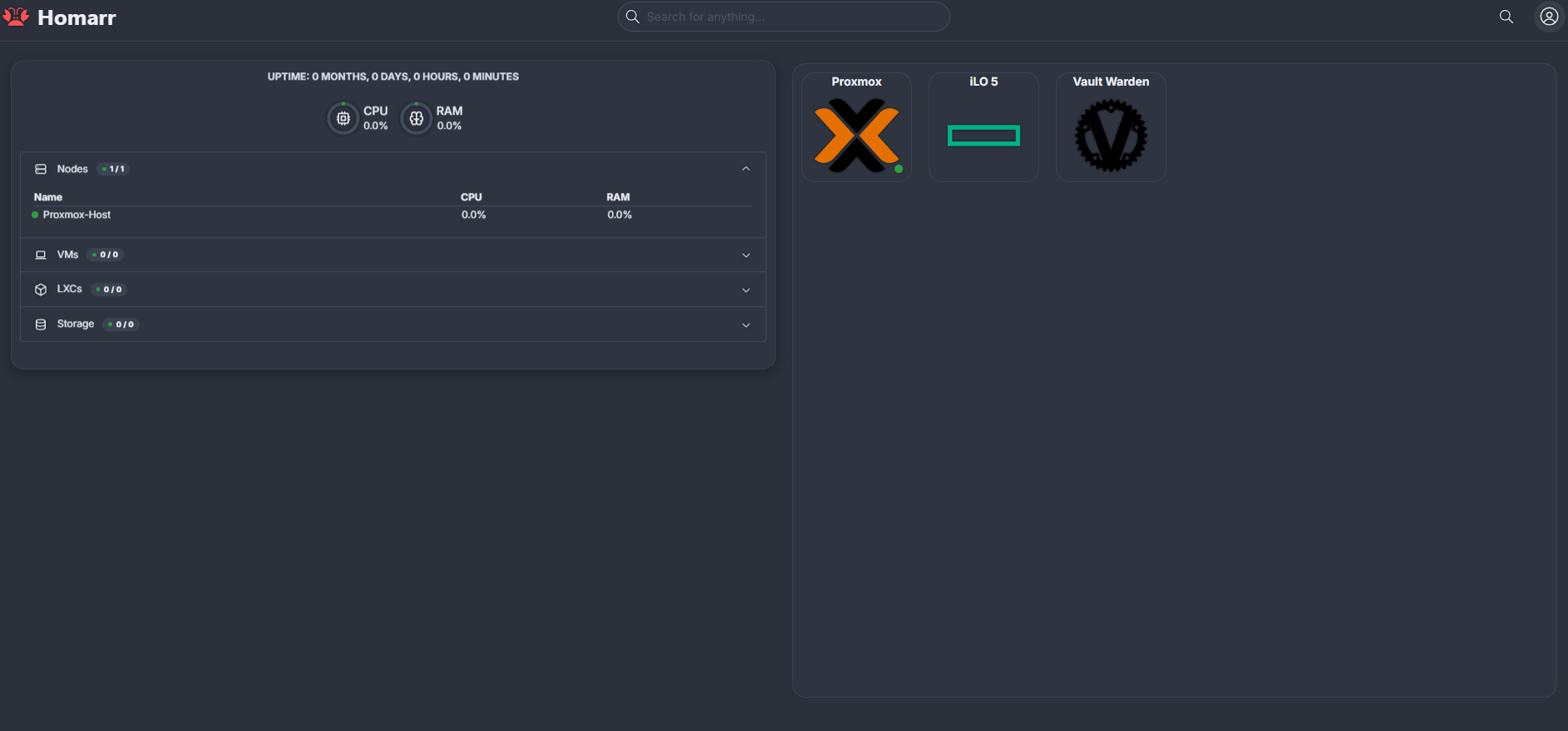The height and width of the screenshot is (731, 1568).
Task: Open the user account avatar menu
Action: tap(1549, 17)
